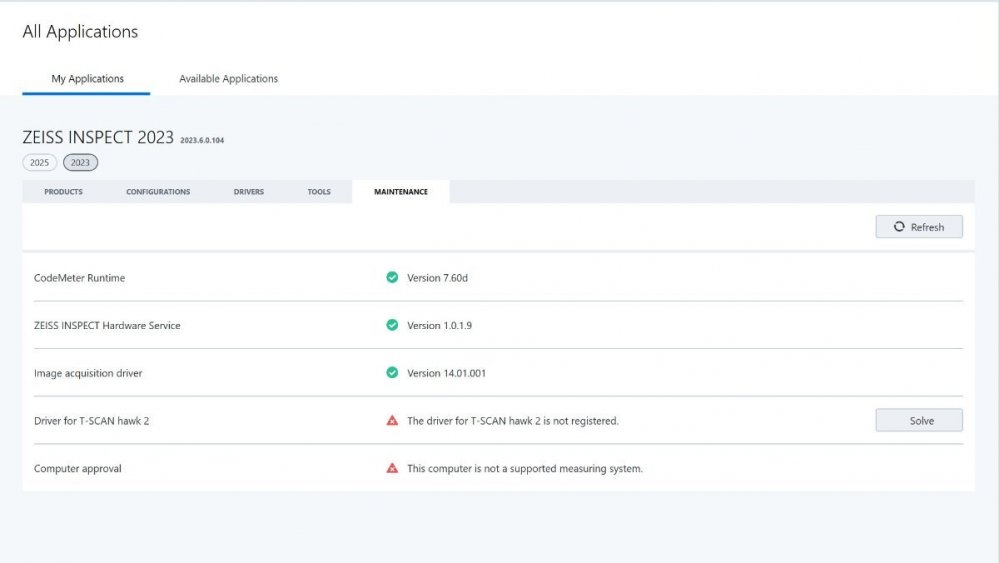Select the Maintenance tab
This screenshot has height=563, width=999.
click(x=401, y=192)
